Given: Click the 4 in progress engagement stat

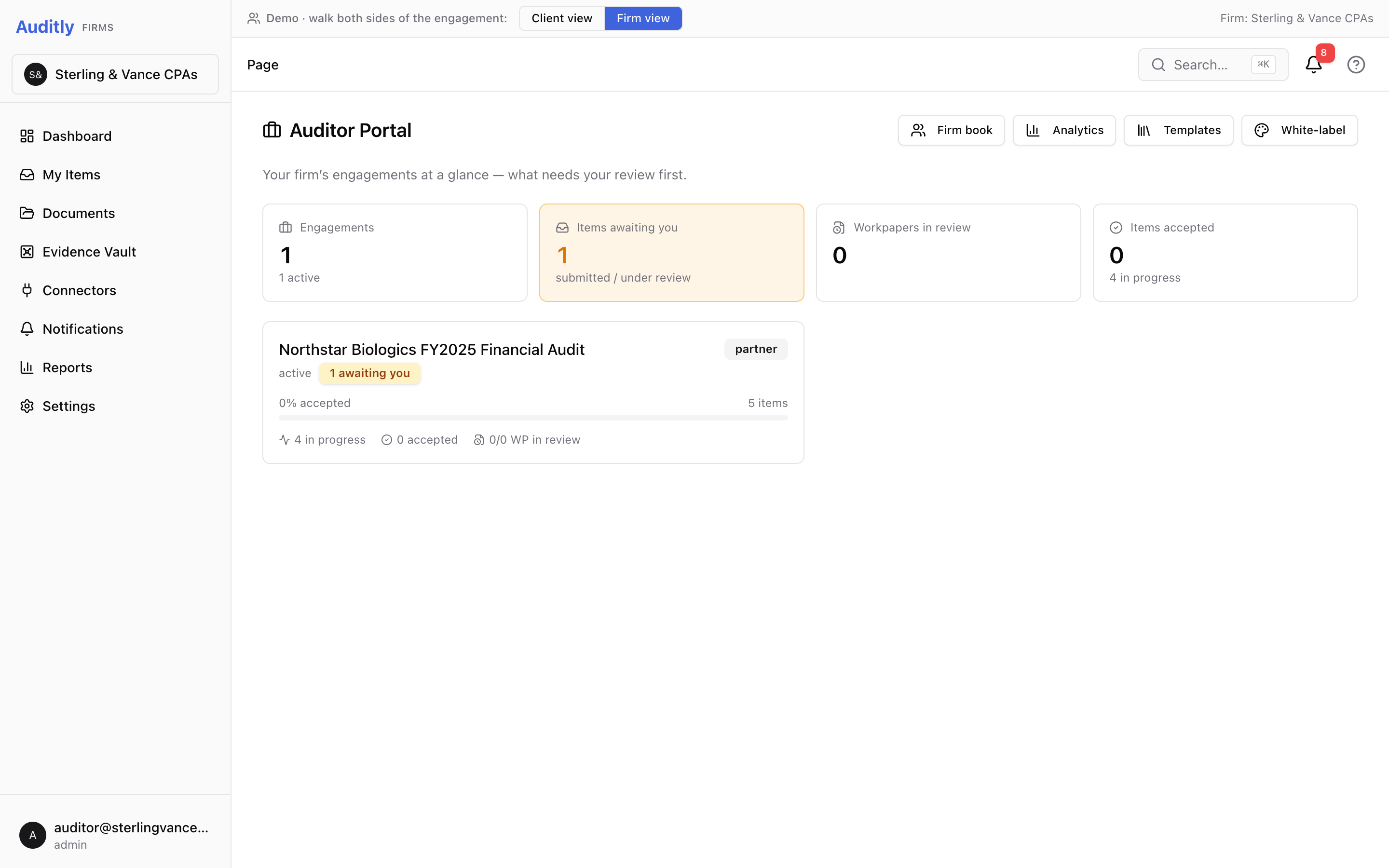Looking at the screenshot, I should click(323, 440).
